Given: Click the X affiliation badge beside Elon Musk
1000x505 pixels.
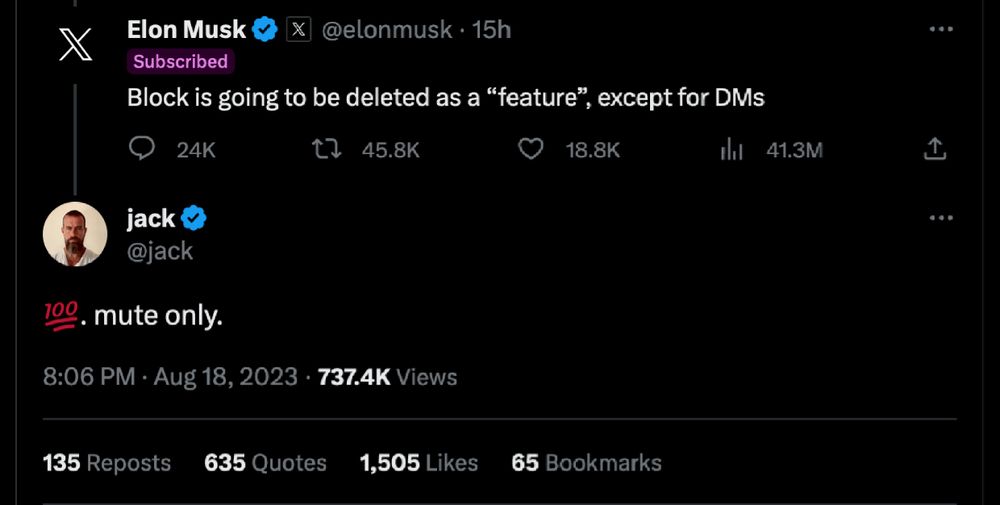Looking at the screenshot, I should click(x=299, y=30).
